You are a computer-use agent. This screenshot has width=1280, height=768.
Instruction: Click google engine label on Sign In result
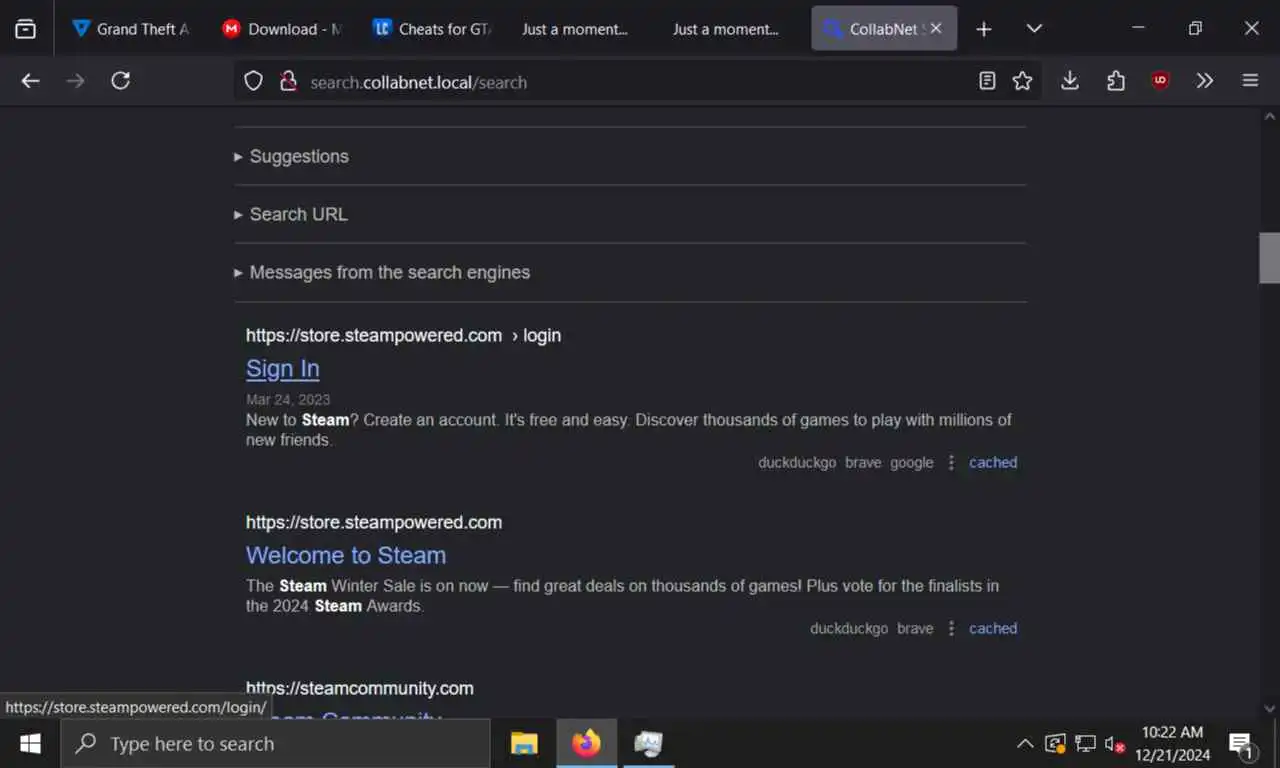click(912, 462)
